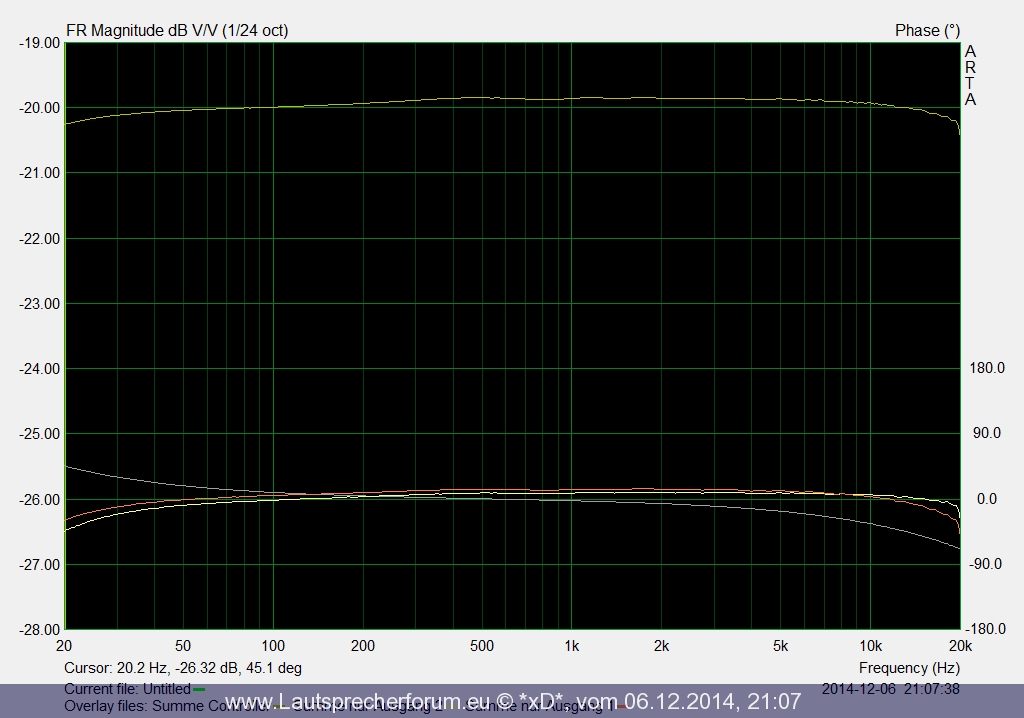Image resolution: width=1024 pixels, height=718 pixels.
Task: Click the Cursor readout text below the graph
Action: (183, 668)
